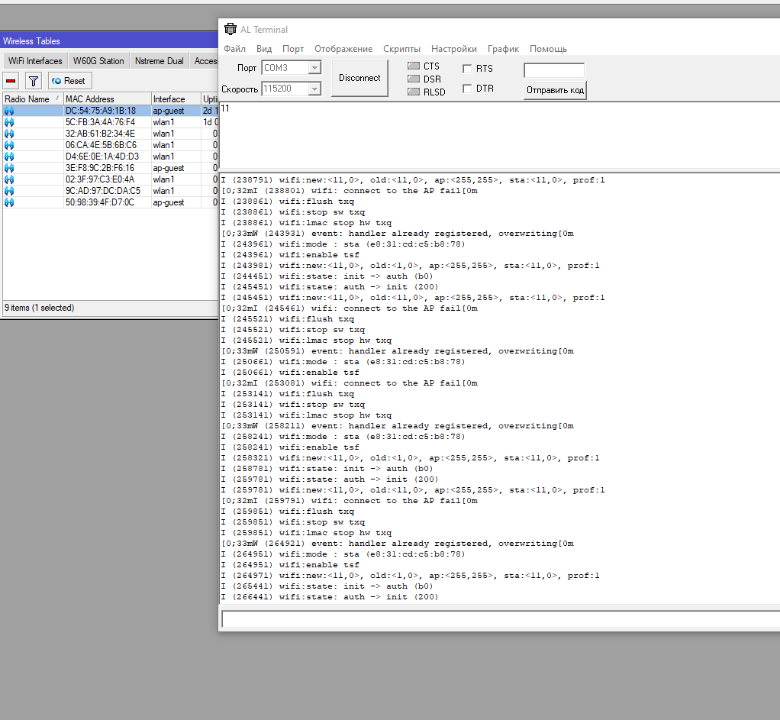Sort by Radio Name column header

tap(32, 99)
